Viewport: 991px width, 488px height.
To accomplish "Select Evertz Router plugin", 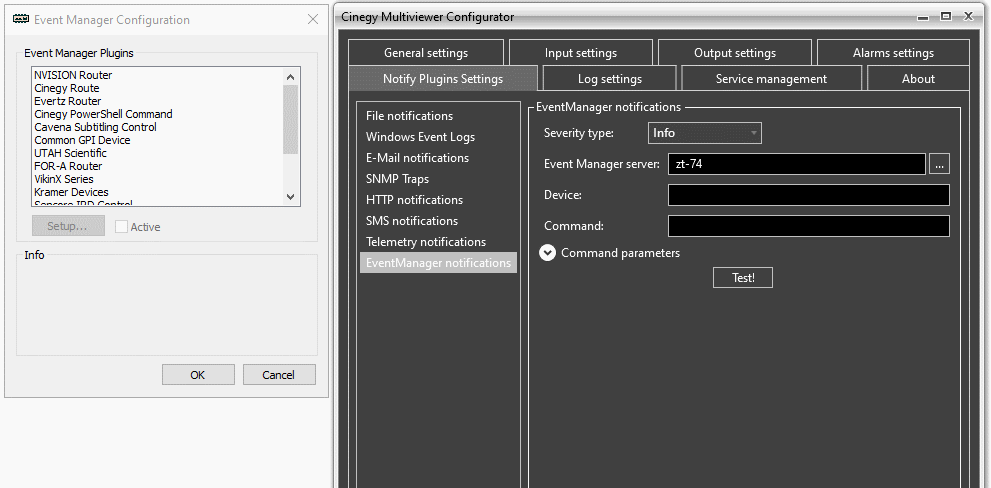I will pyautogui.click(x=157, y=101).
